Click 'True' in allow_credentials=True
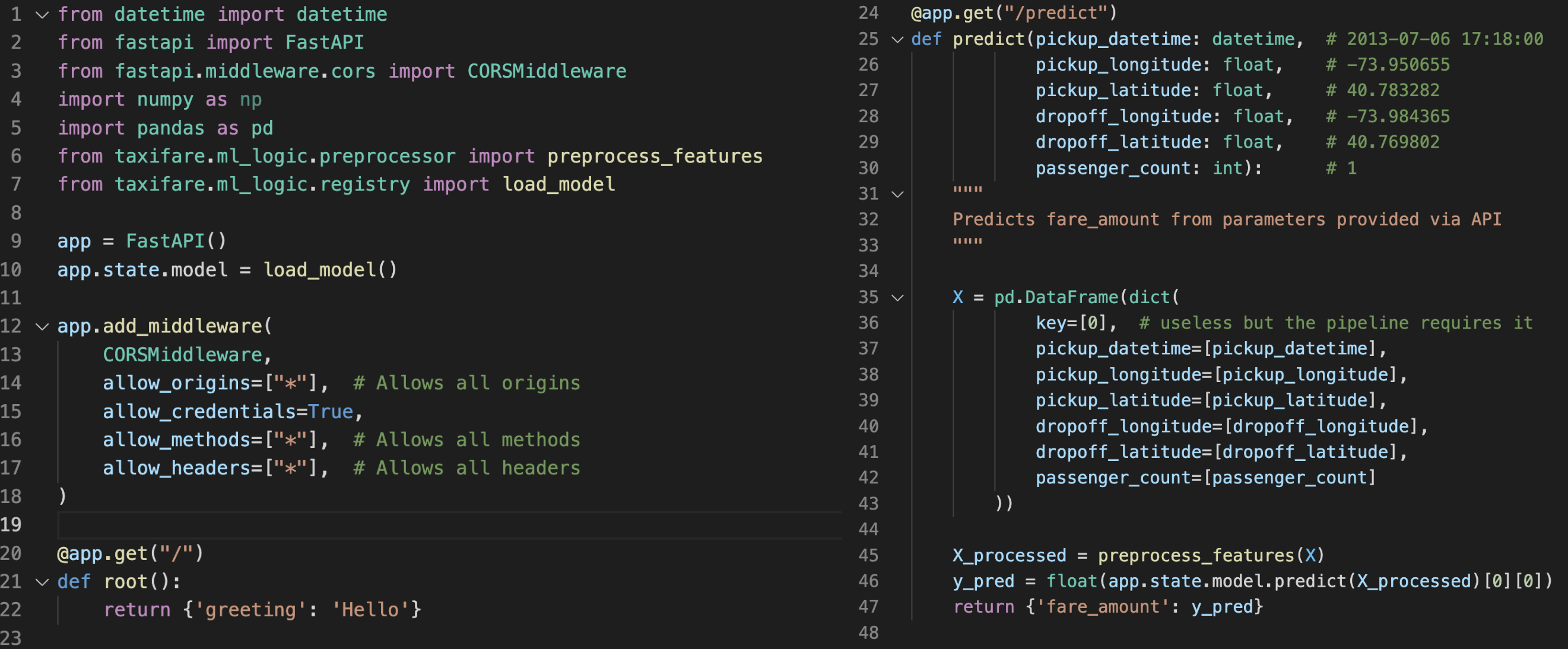1568x649 pixels. tap(331, 412)
